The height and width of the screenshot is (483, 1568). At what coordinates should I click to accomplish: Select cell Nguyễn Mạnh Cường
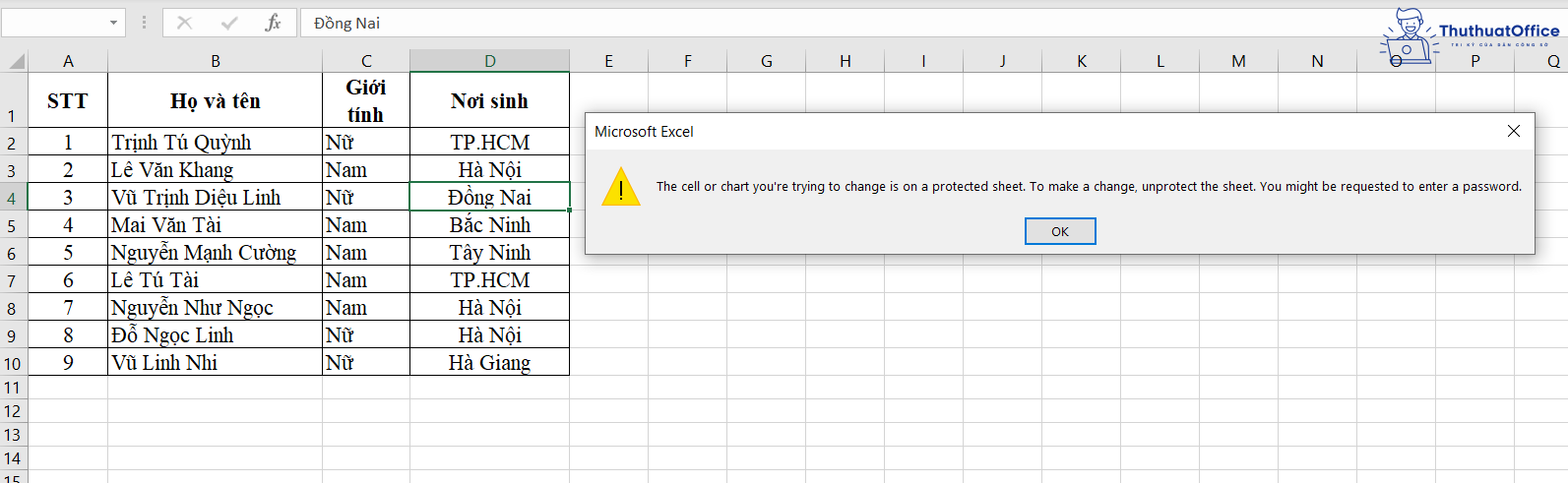pos(216,252)
